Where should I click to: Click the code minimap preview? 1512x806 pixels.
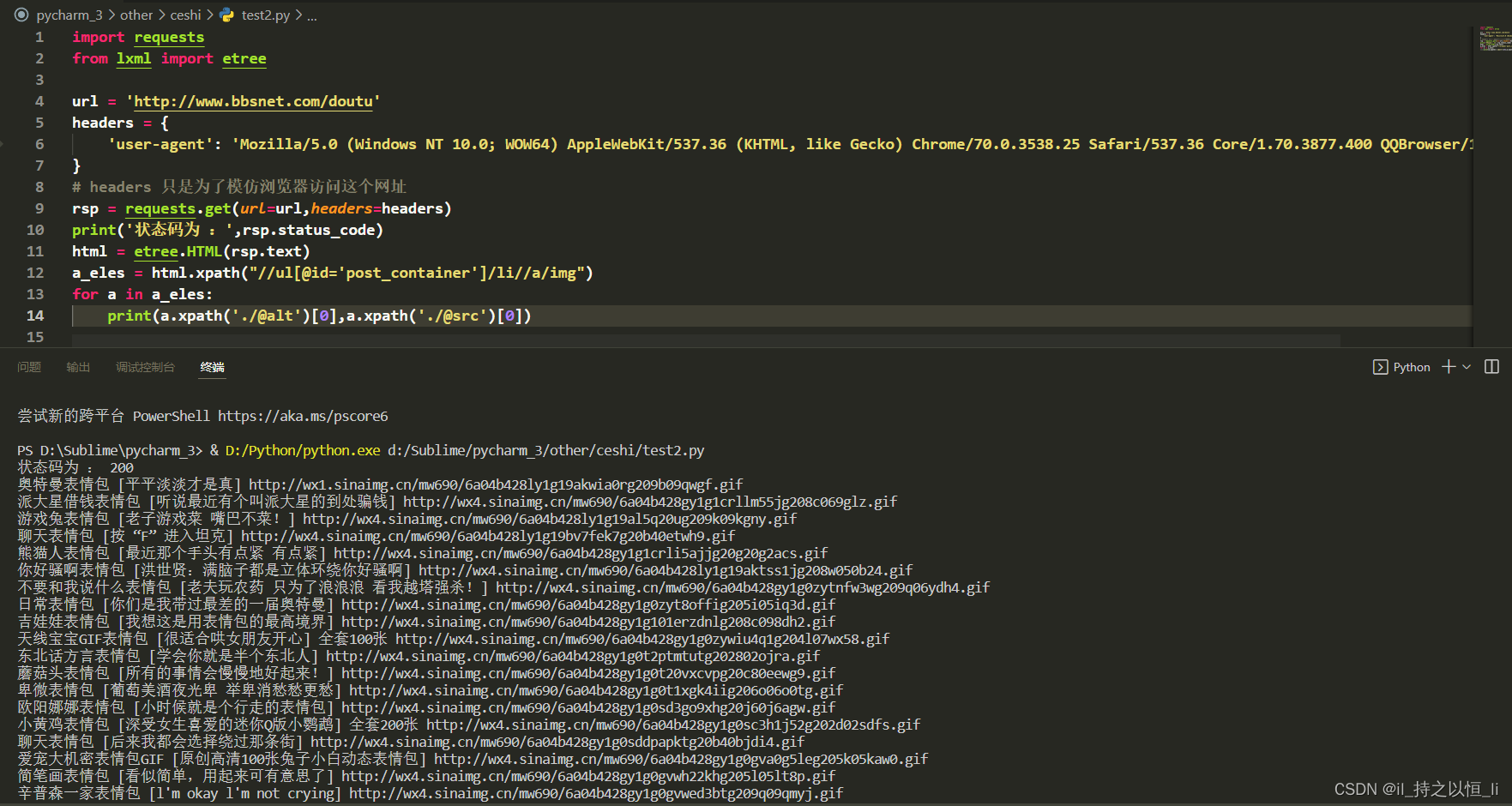pyautogui.click(x=1495, y=39)
